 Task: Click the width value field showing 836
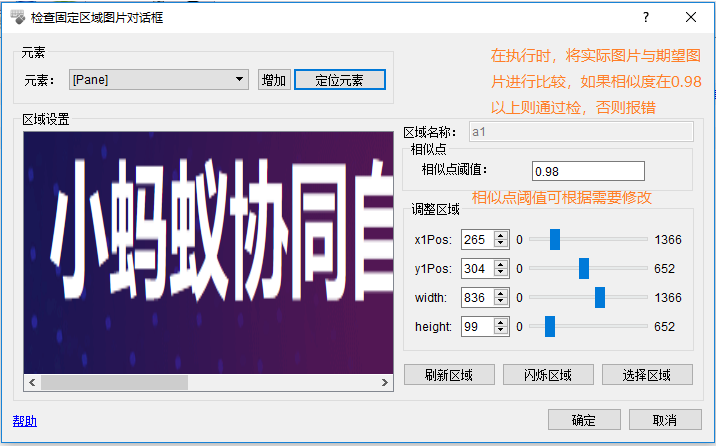point(477,298)
